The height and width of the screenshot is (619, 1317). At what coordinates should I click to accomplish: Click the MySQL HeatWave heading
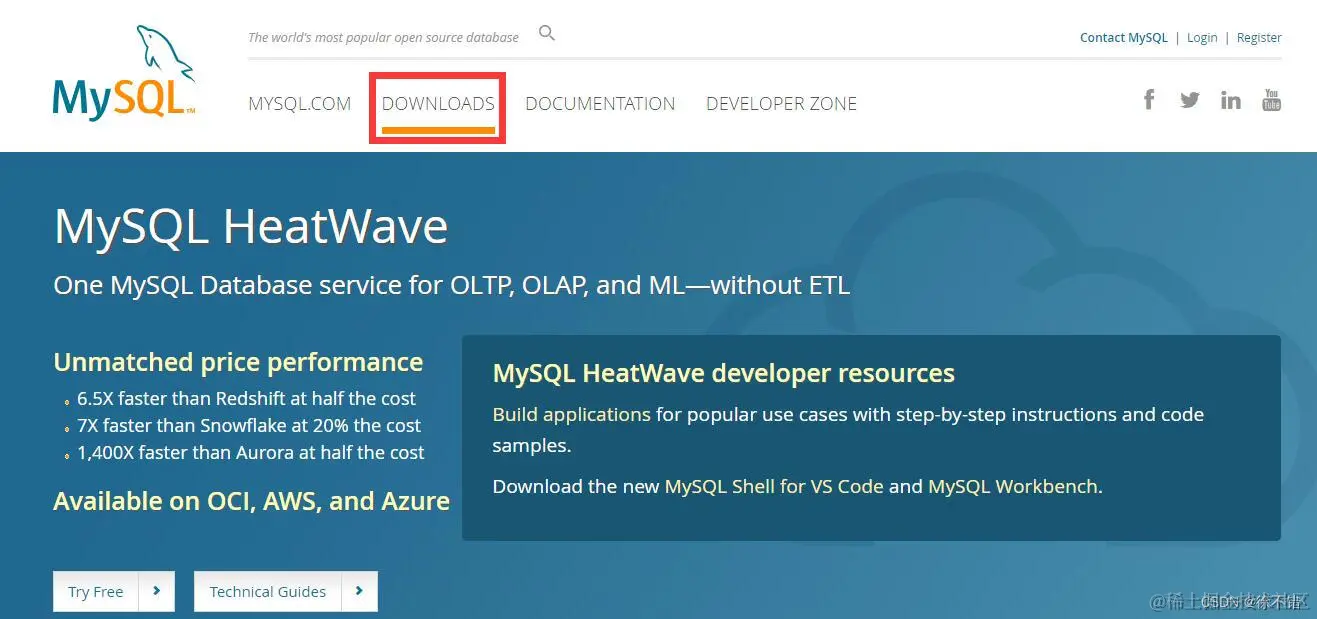251,227
